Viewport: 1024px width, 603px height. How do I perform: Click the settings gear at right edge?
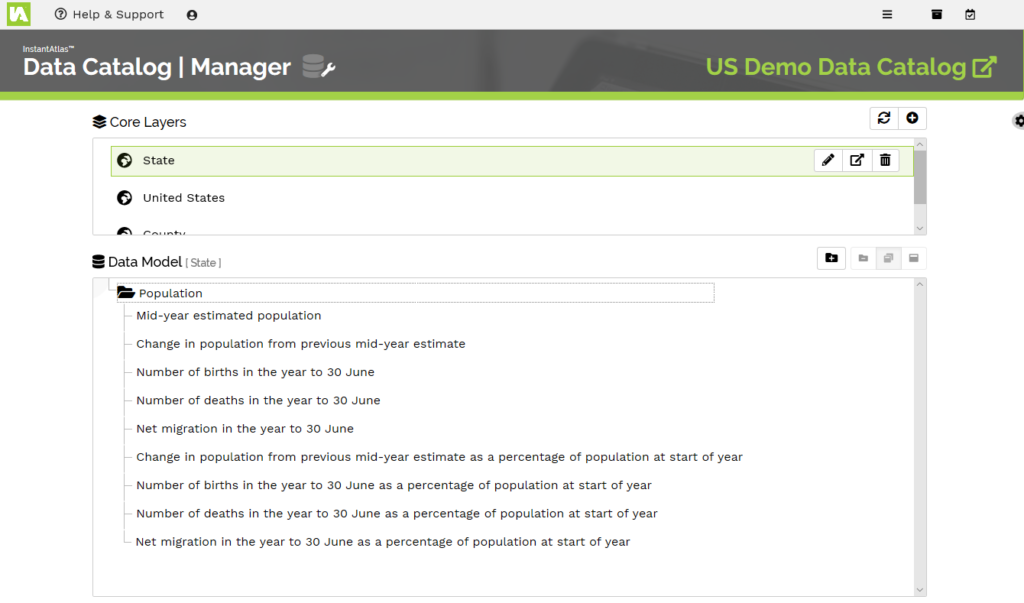click(x=1019, y=121)
